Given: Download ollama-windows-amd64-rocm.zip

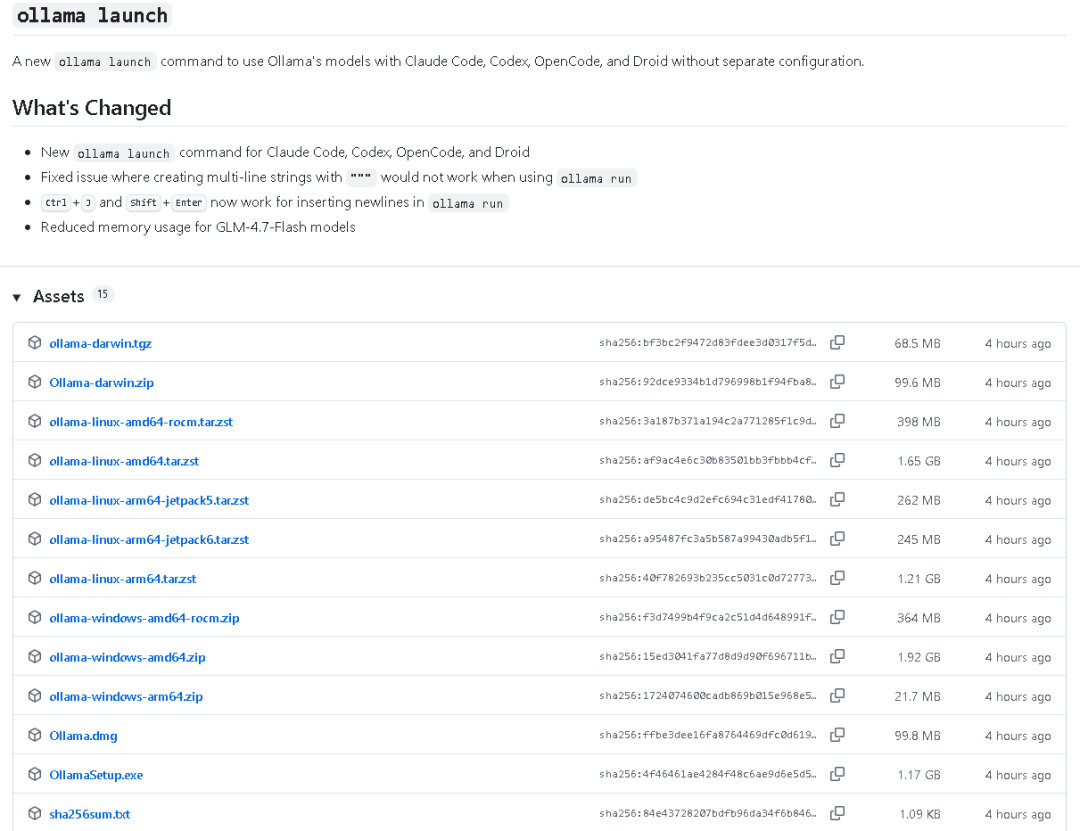Looking at the screenshot, I should coord(144,618).
